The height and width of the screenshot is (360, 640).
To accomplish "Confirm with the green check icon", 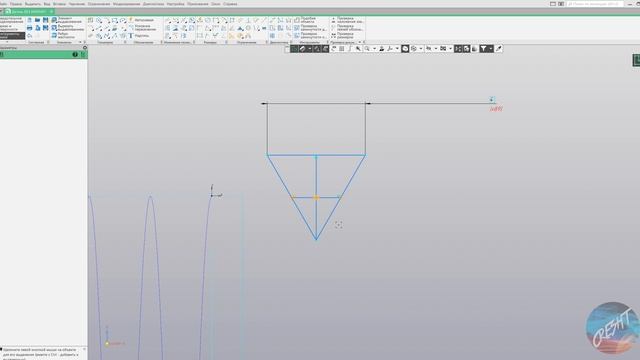I will [83, 54].
